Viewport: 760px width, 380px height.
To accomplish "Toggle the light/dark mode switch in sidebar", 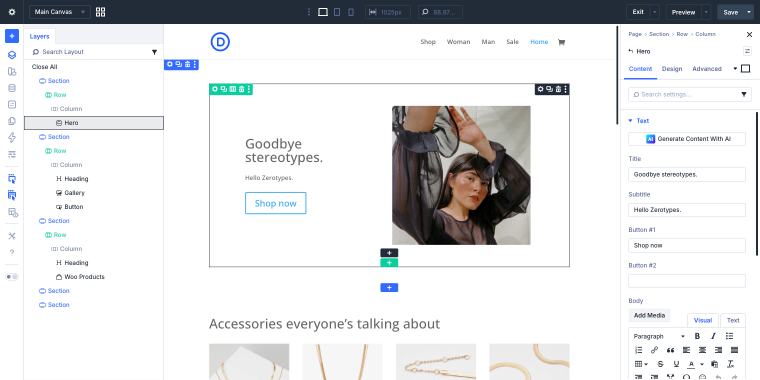I will click(12, 277).
